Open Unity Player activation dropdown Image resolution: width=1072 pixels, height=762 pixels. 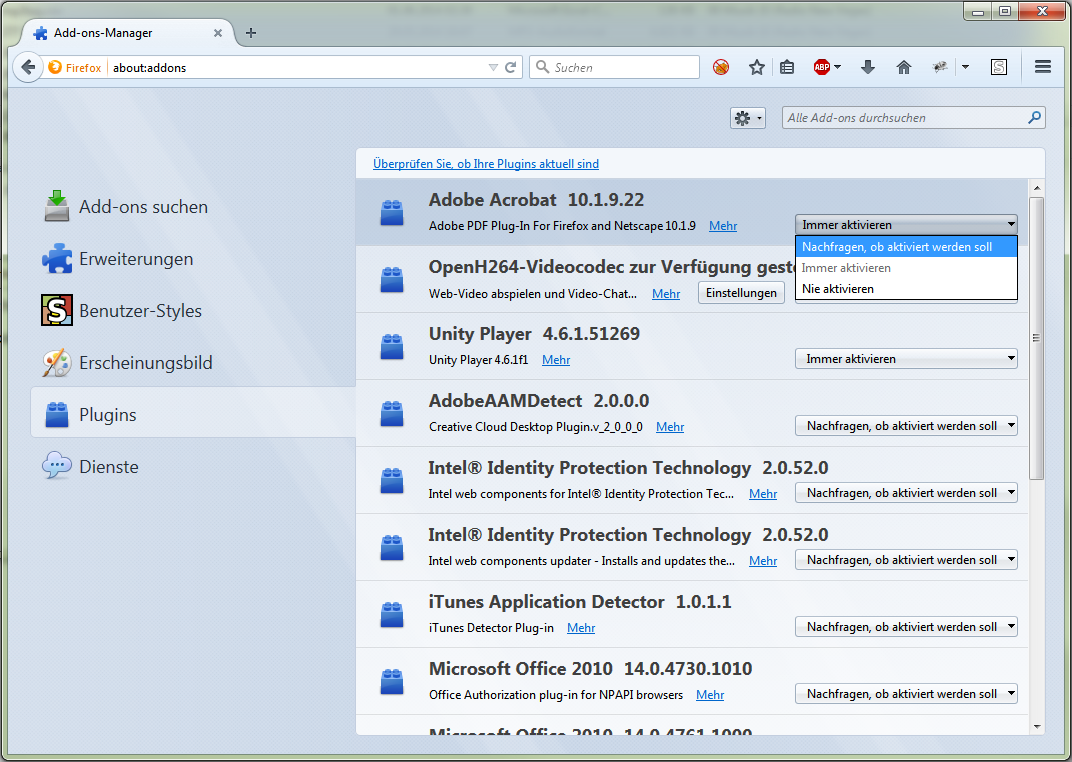click(906, 358)
